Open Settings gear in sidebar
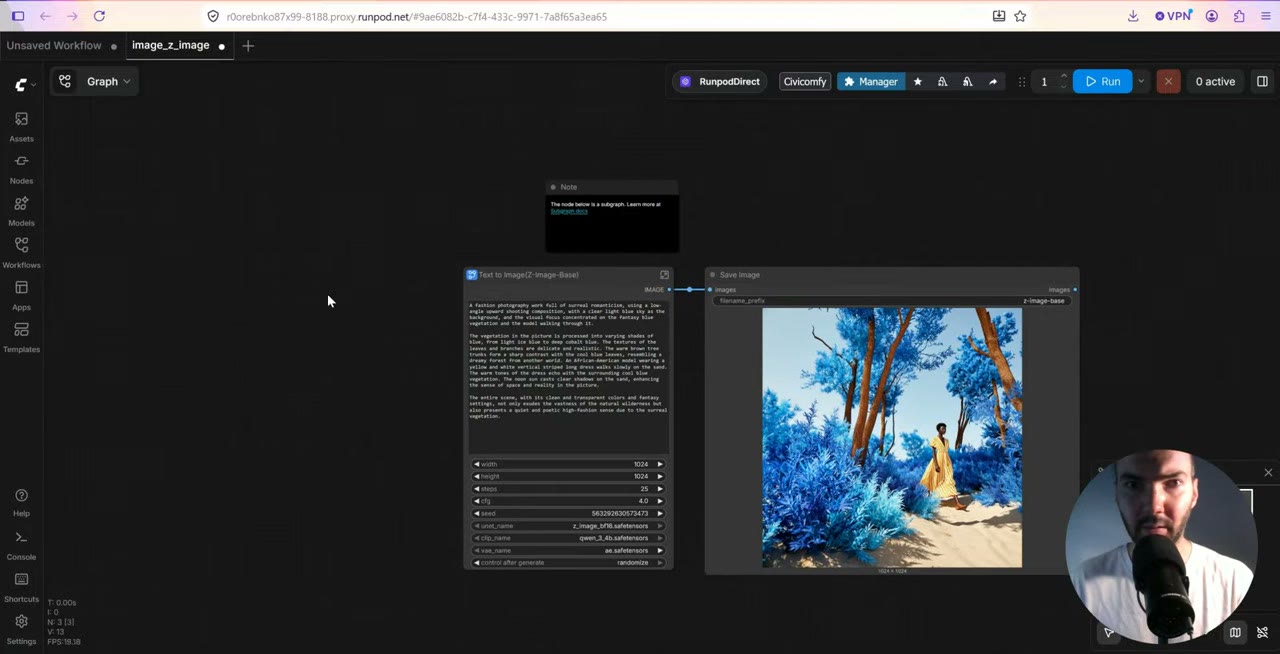The image size is (1280, 654). point(21,629)
